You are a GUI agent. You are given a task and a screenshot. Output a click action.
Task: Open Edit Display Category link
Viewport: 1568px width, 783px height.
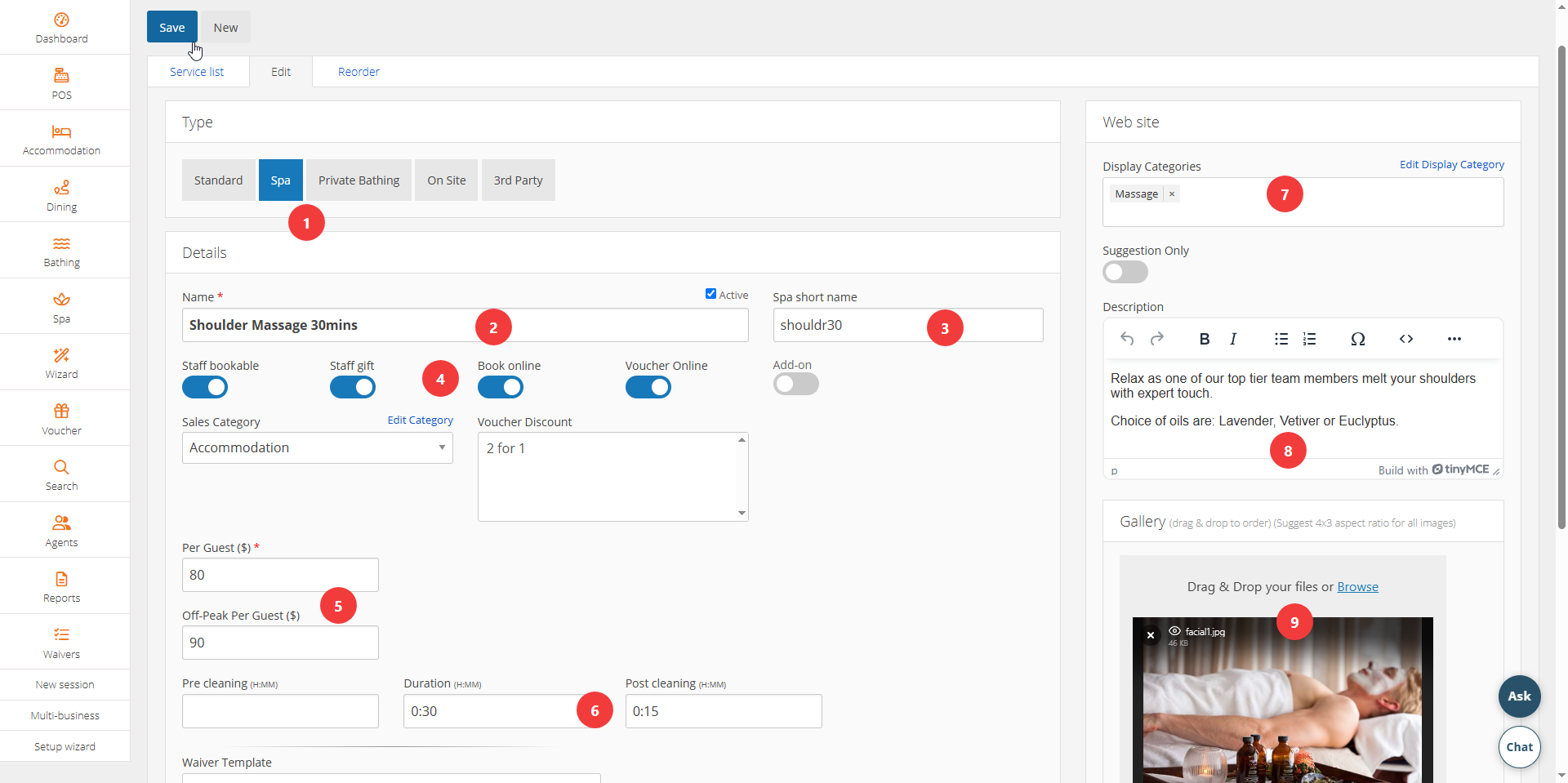pyautogui.click(x=1452, y=165)
